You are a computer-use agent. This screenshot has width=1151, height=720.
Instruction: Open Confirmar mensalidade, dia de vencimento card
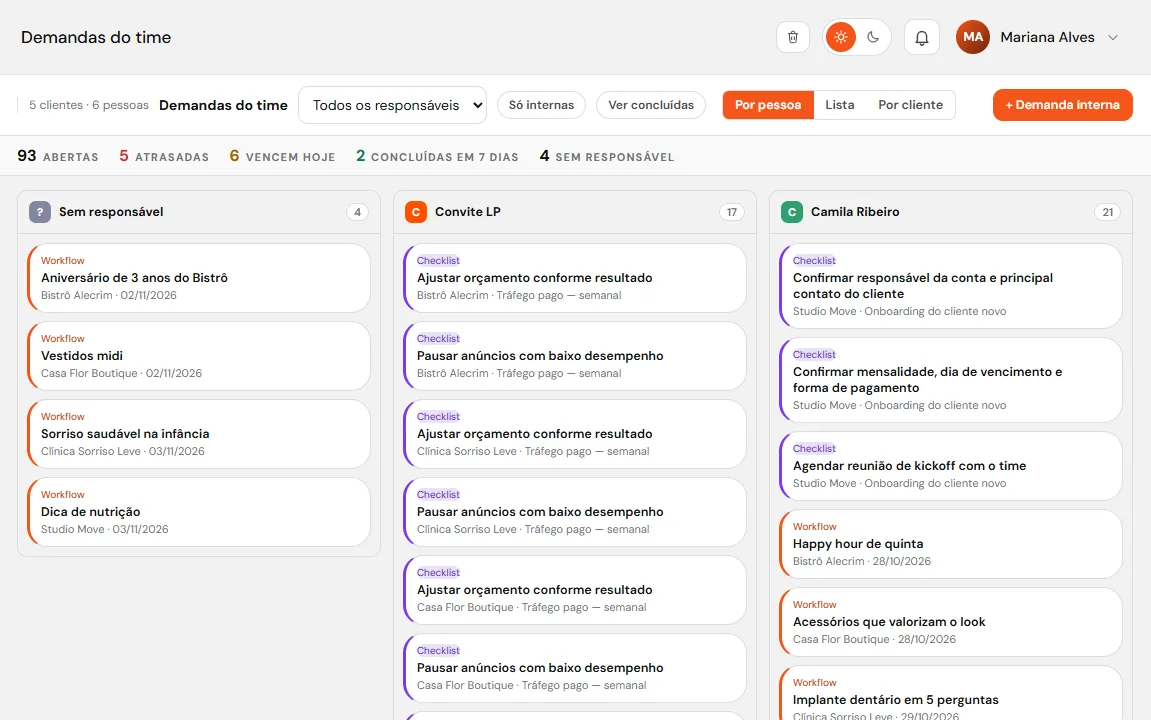(x=950, y=380)
